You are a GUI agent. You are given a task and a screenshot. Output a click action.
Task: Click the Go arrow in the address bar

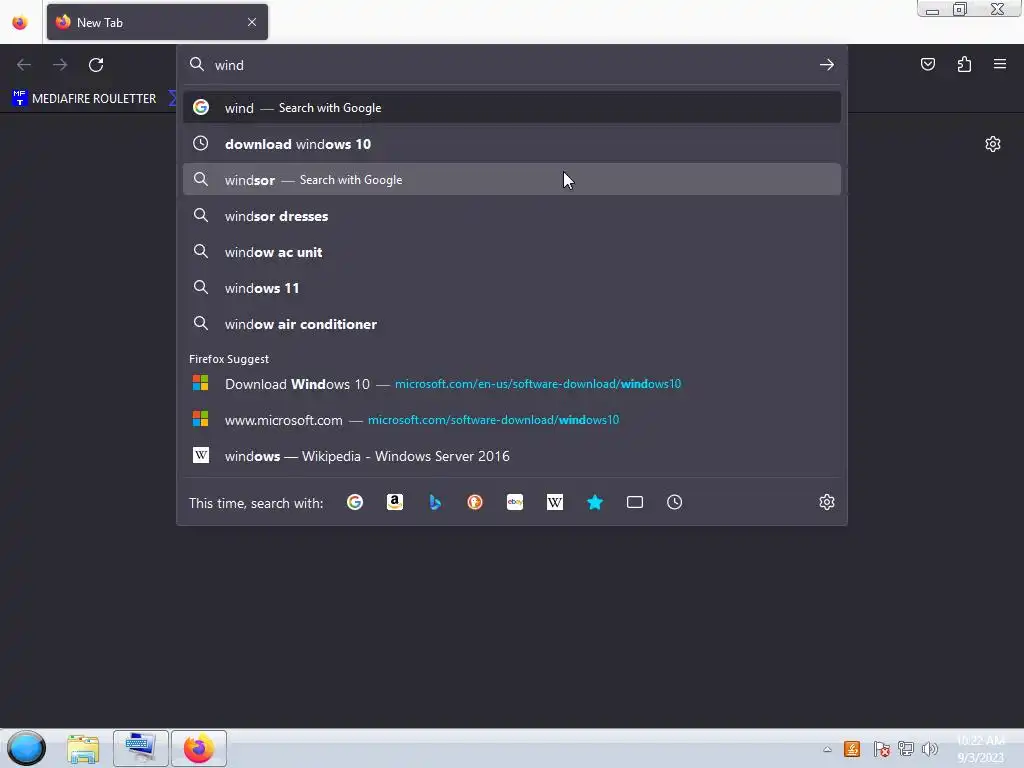click(x=827, y=65)
